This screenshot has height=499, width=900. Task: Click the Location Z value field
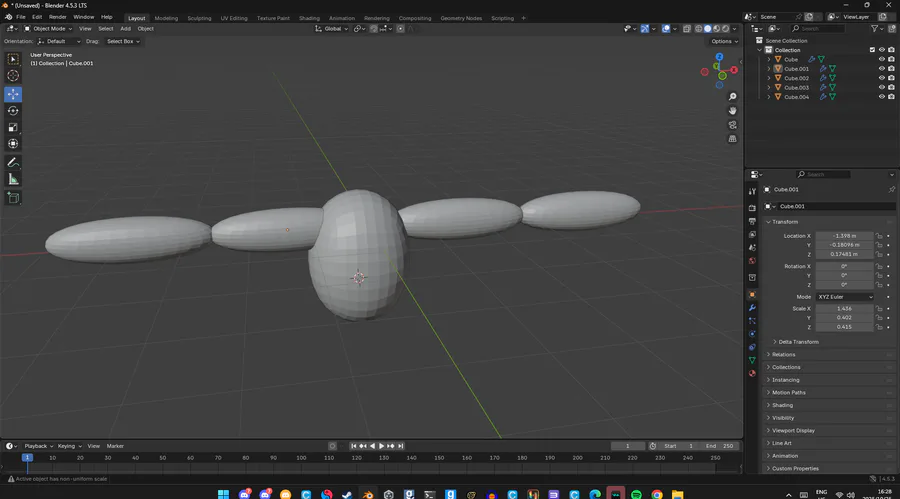click(844, 254)
